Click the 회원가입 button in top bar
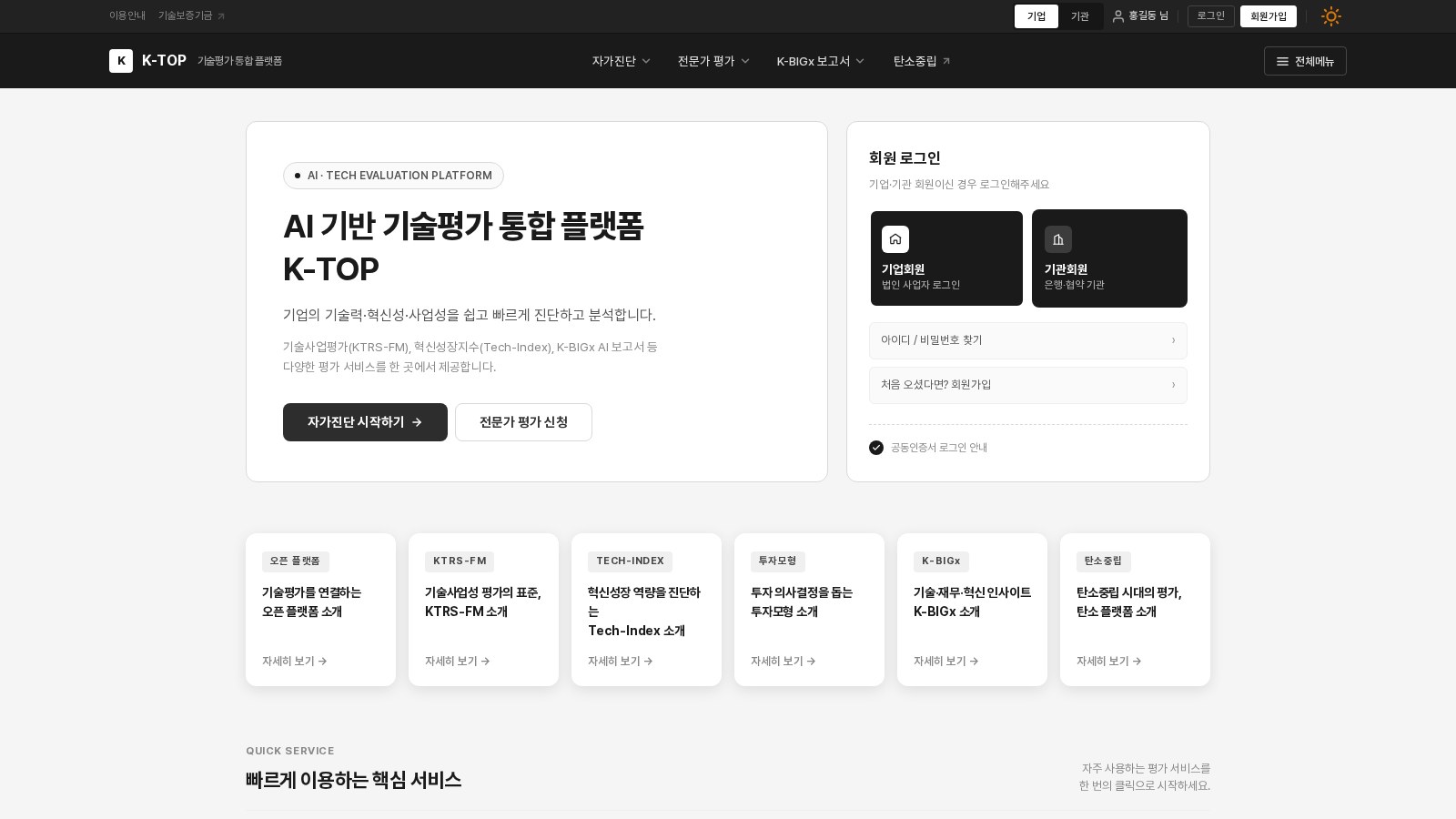Image resolution: width=1456 pixels, height=819 pixels. point(1269,16)
